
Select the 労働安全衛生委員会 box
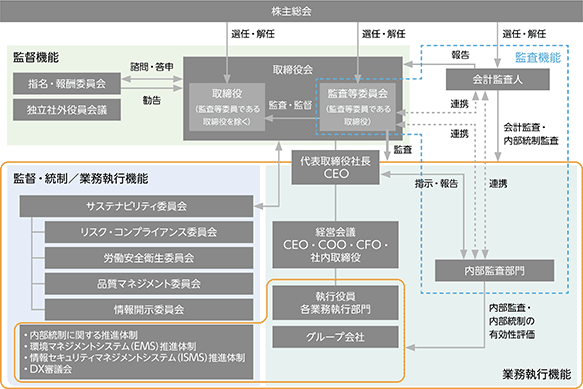[149, 258]
